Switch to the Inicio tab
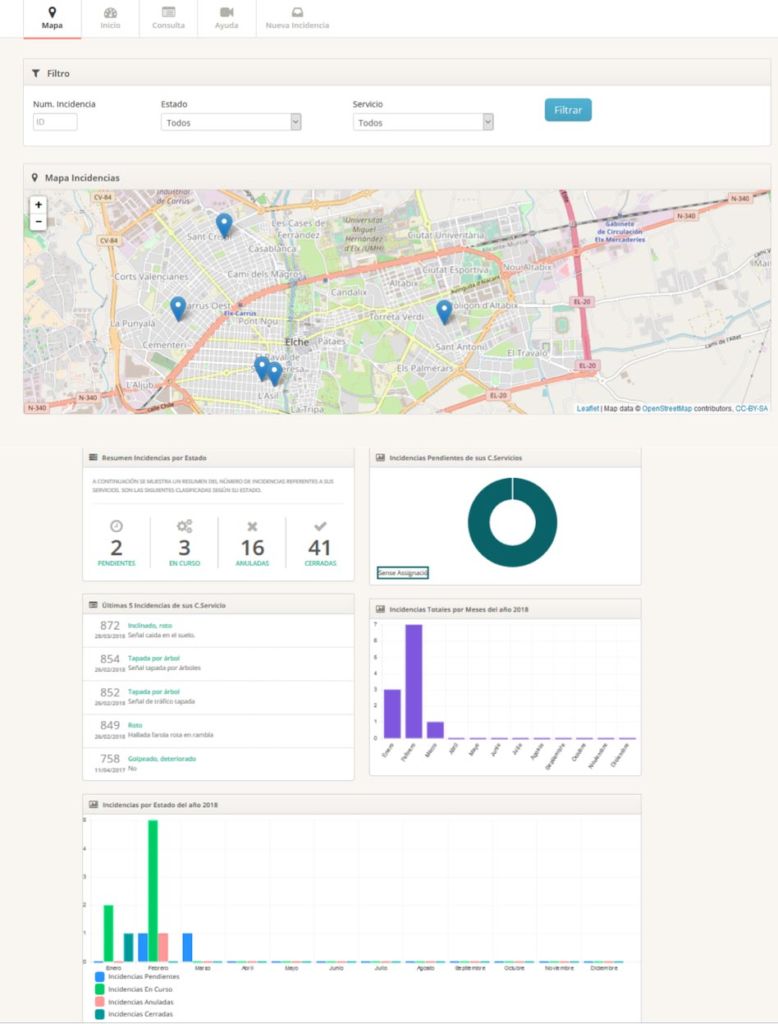The height and width of the screenshot is (1024, 778). pyautogui.click(x=110, y=18)
